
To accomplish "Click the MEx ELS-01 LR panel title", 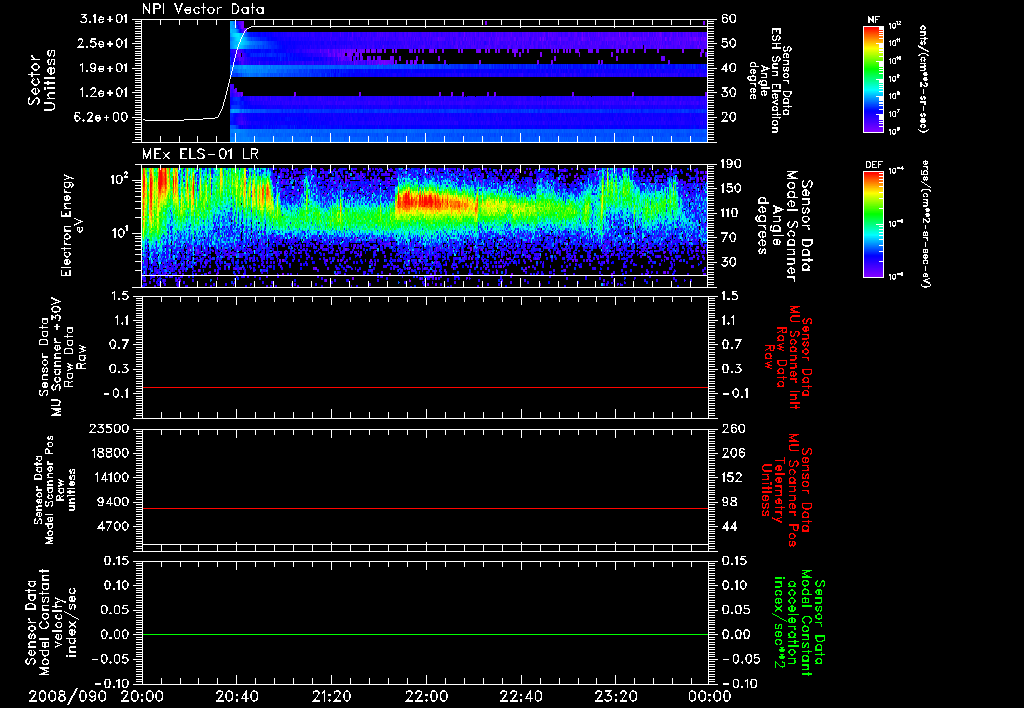I will (x=200, y=155).
